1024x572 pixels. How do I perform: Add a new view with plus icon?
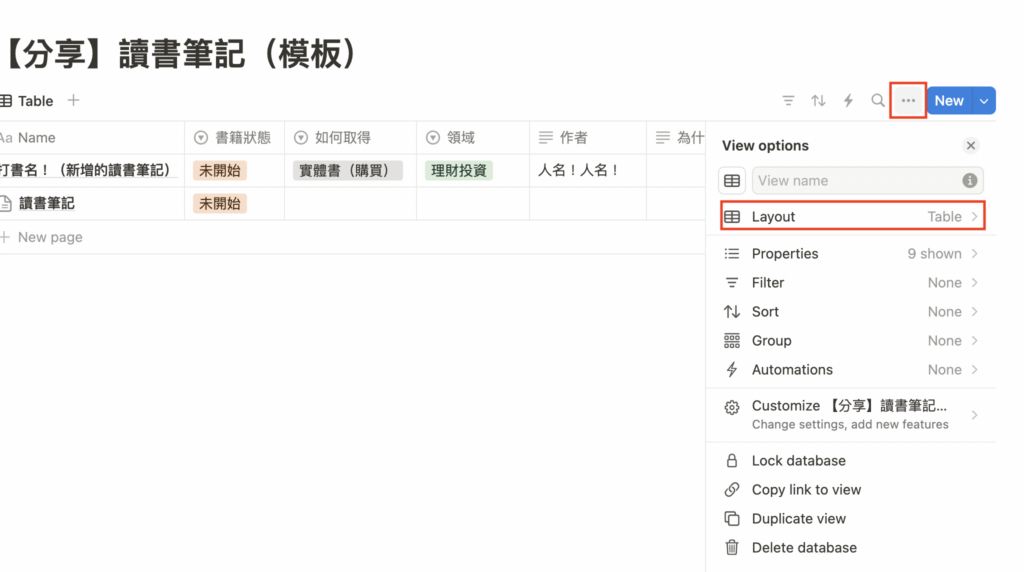pos(73,100)
